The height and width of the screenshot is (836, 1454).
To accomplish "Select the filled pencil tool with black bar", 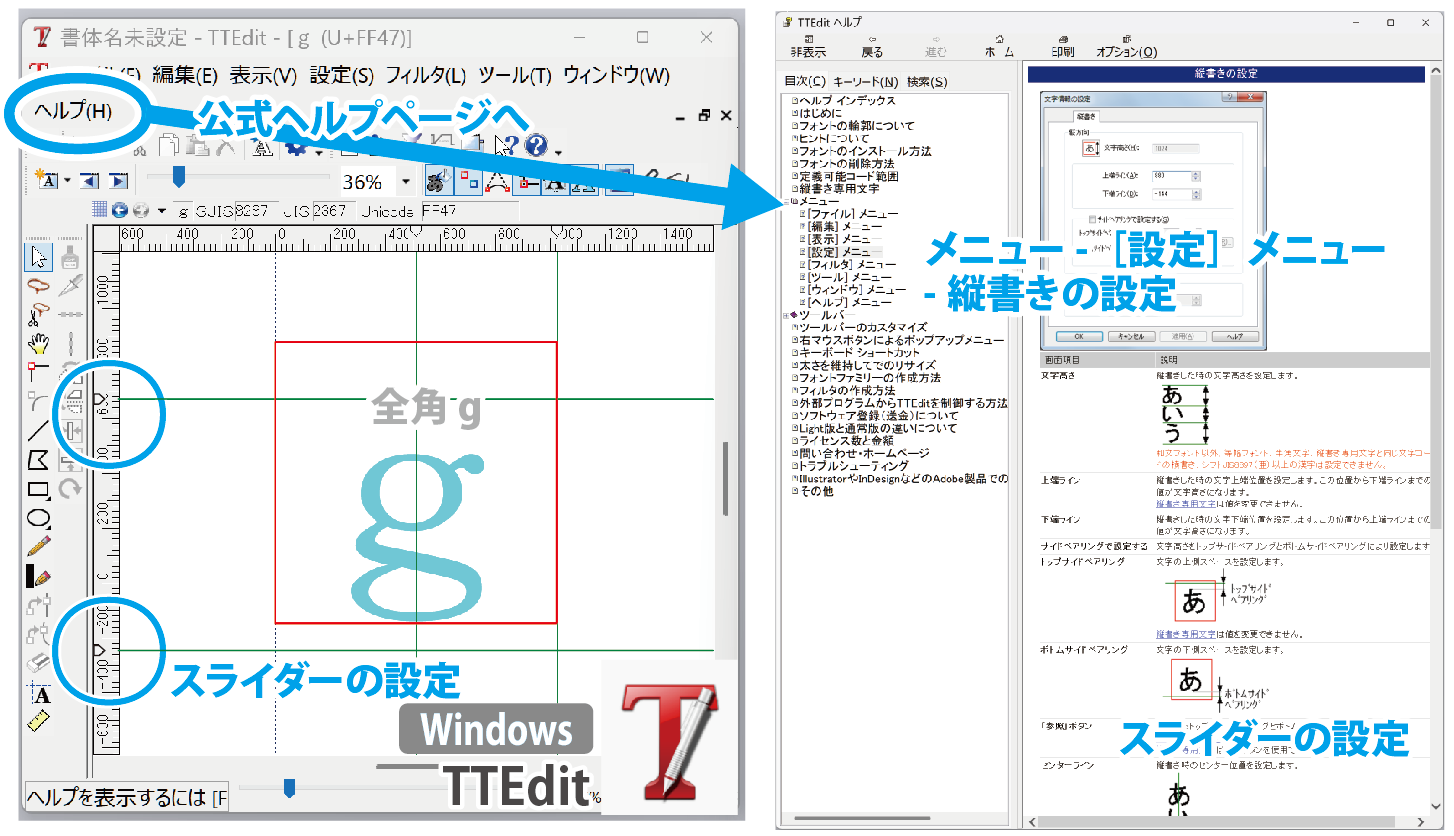I will [38, 576].
